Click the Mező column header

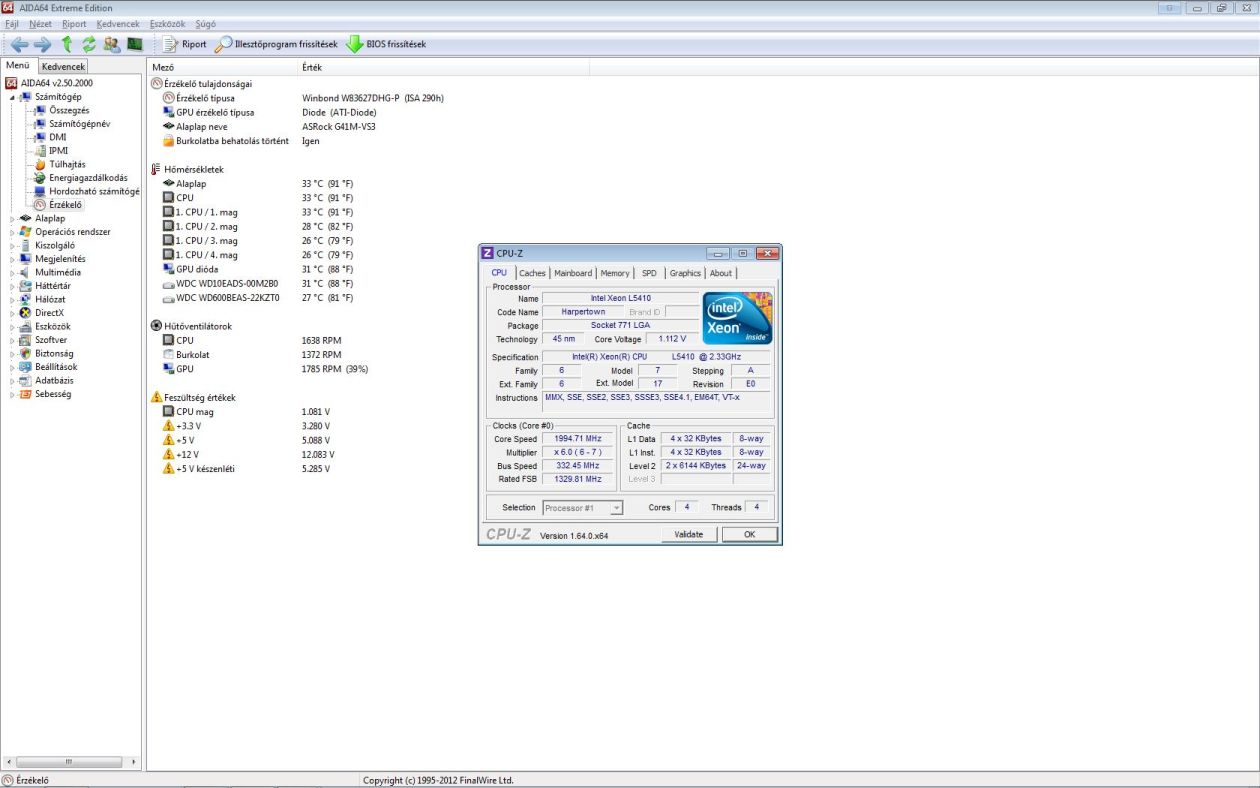[222, 67]
